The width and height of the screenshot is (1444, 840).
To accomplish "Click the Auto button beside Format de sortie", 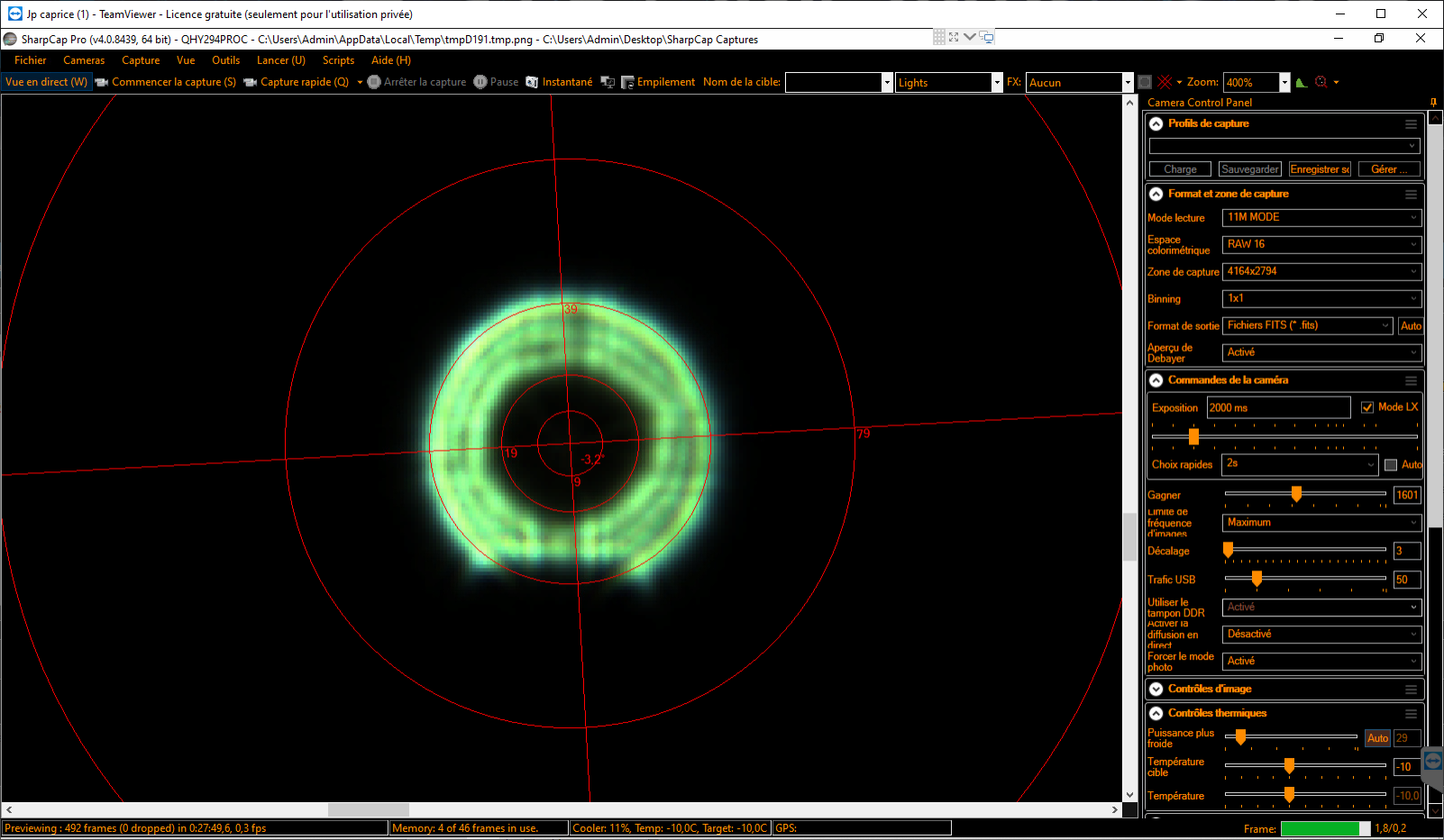I will tap(1411, 326).
